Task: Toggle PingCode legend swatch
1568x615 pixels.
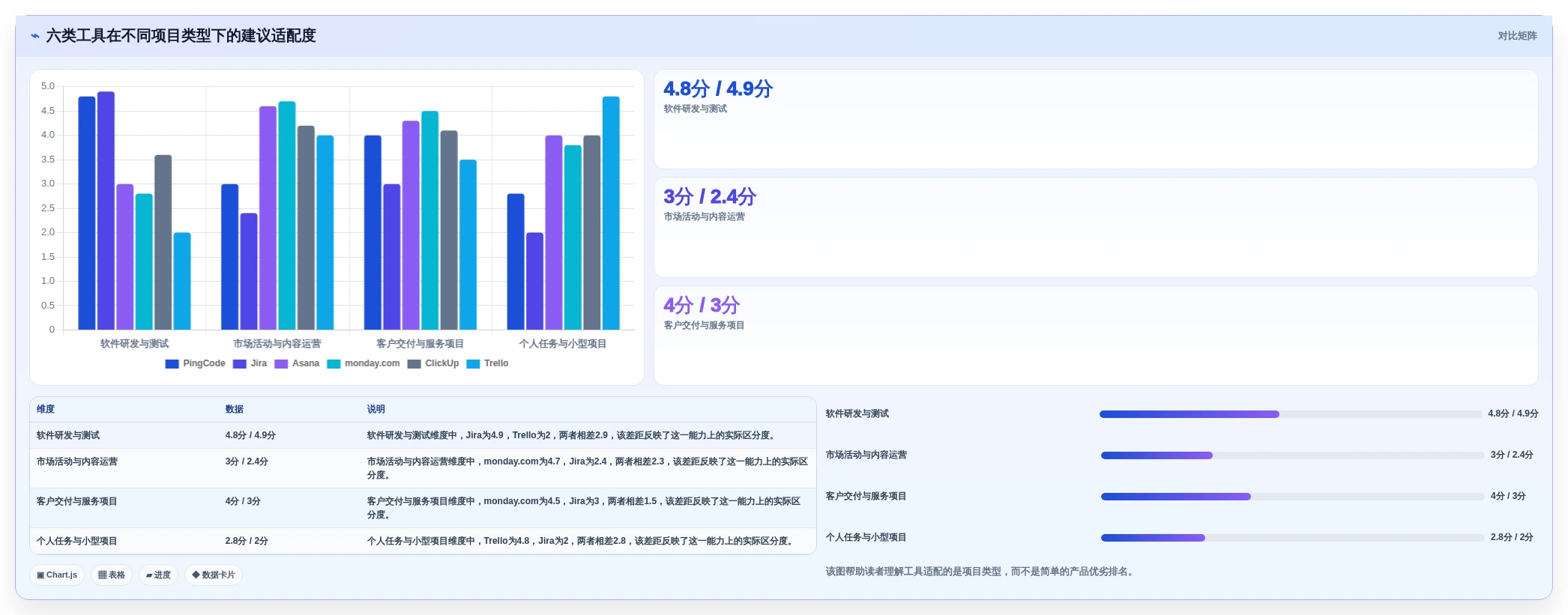Action: tap(172, 364)
